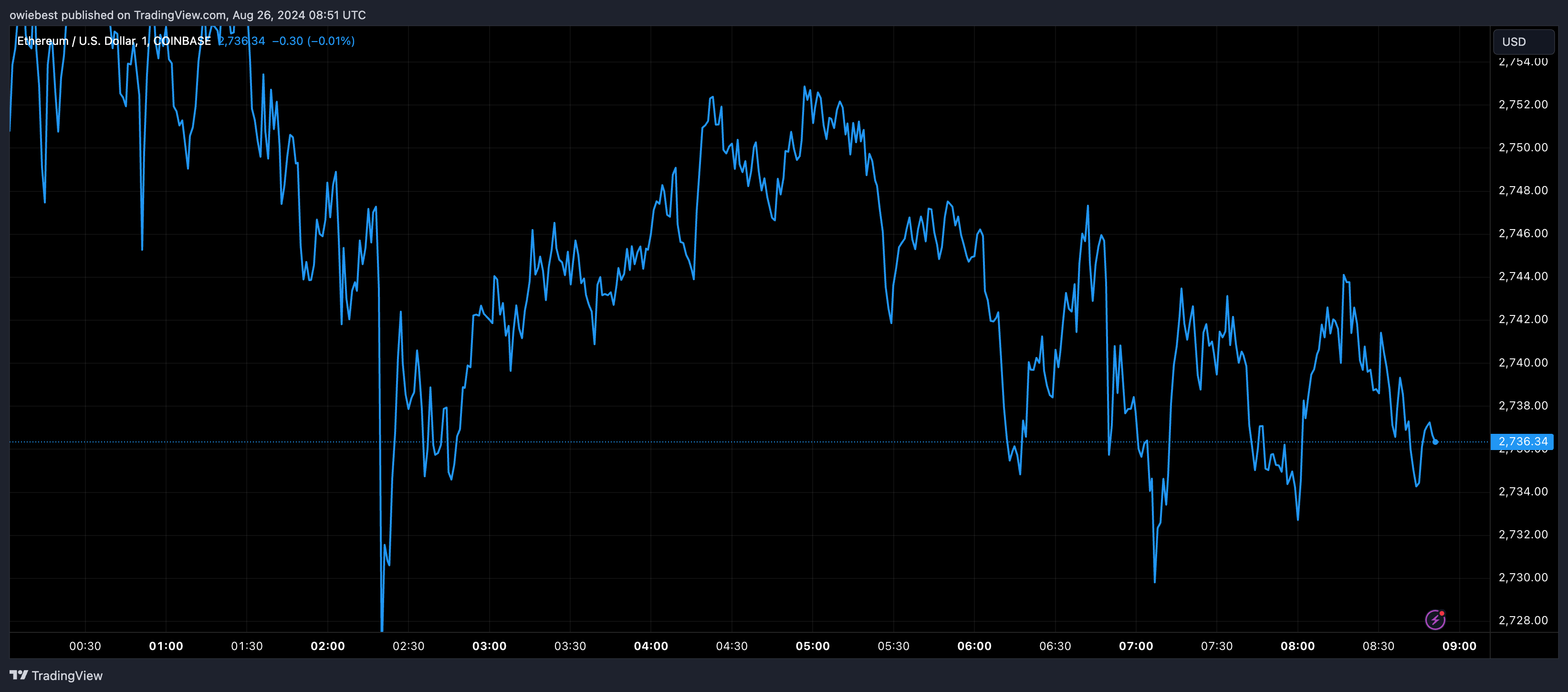Click the 2,750.00 price axis label
Viewport: 1568px width, 692px height.
click(1523, 147)
